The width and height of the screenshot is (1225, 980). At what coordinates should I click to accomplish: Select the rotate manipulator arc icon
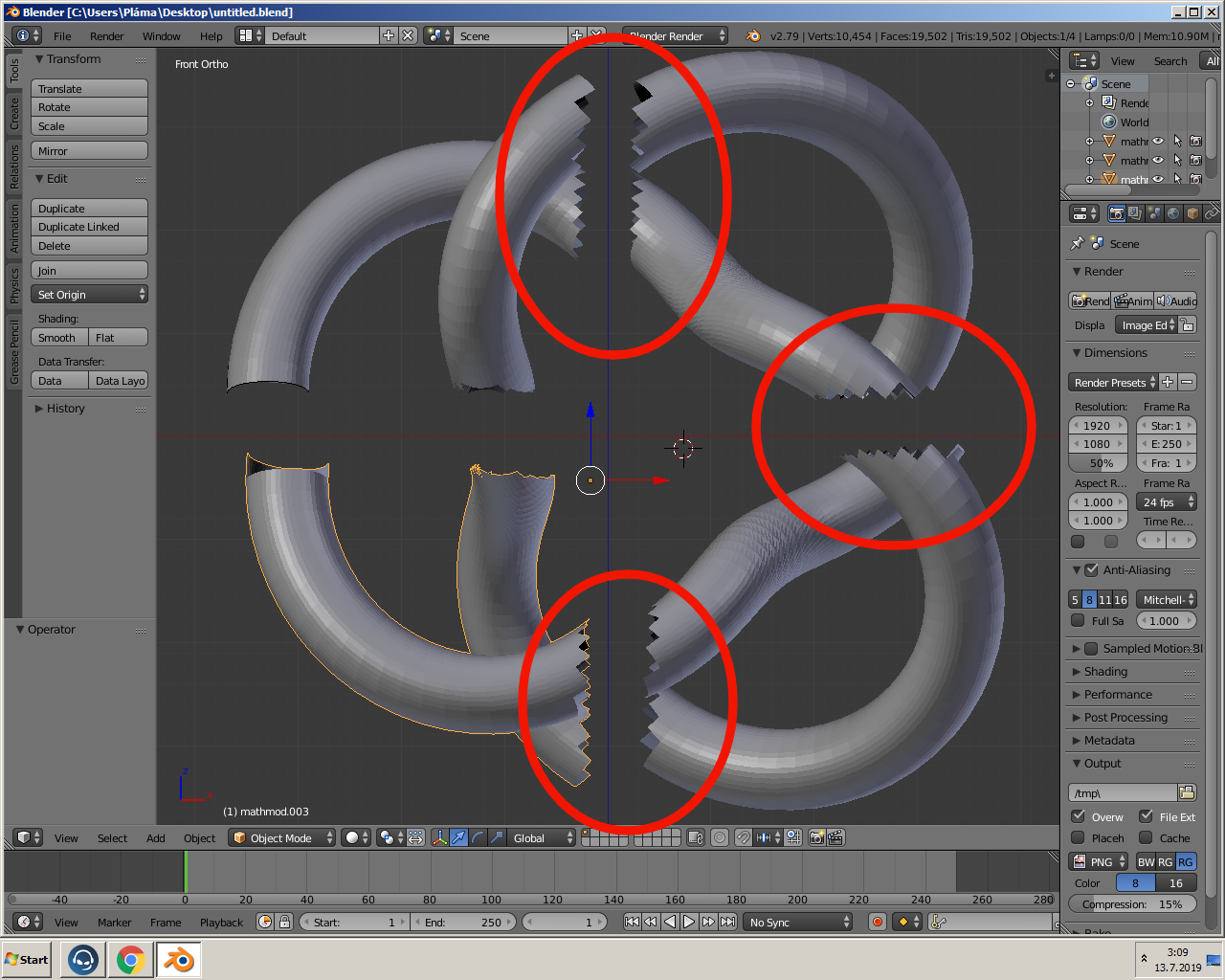(479, 837)
